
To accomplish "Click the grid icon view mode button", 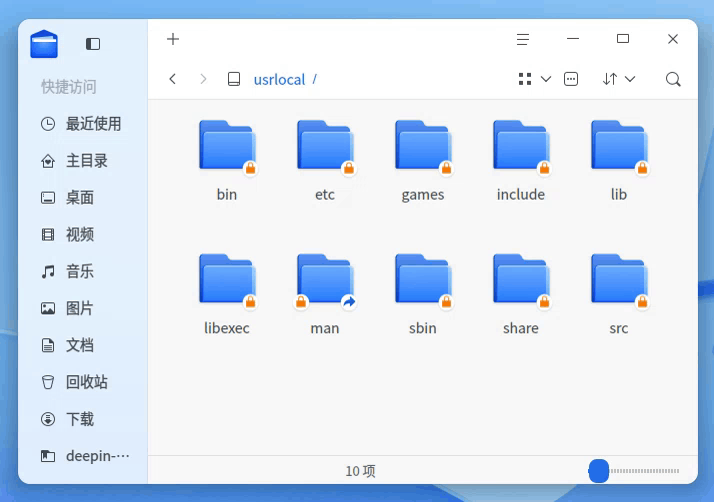I will click(525, 79).
